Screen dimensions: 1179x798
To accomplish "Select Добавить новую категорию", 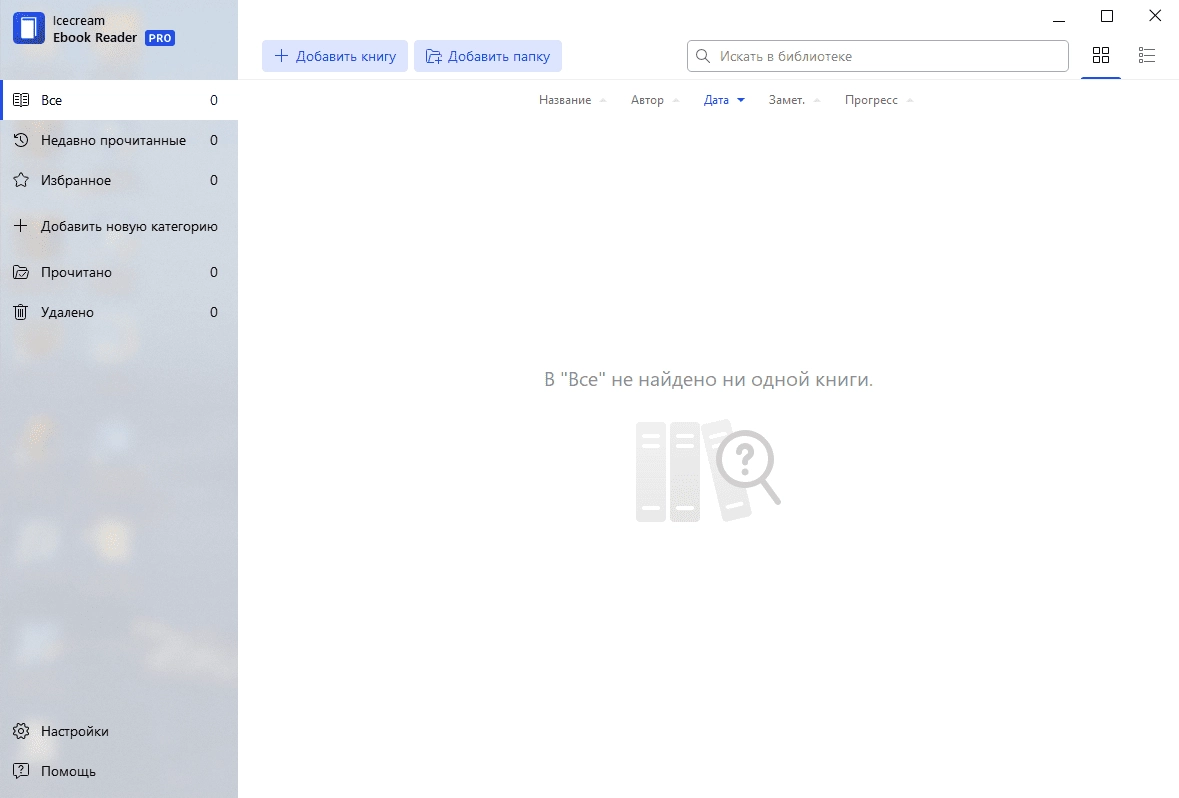I will coord(120,226).
